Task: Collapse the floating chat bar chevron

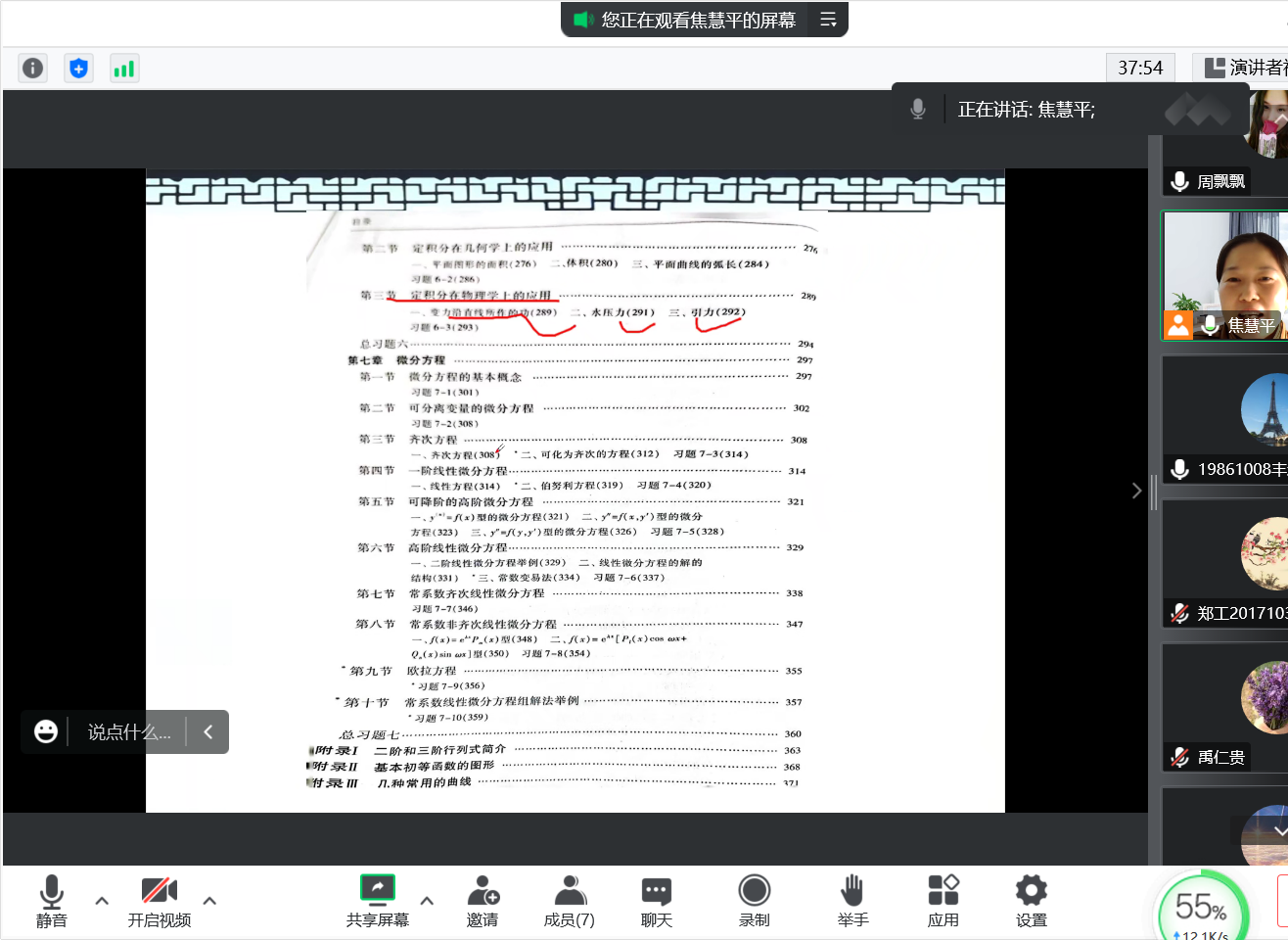Action: click(x=207, y=731)
